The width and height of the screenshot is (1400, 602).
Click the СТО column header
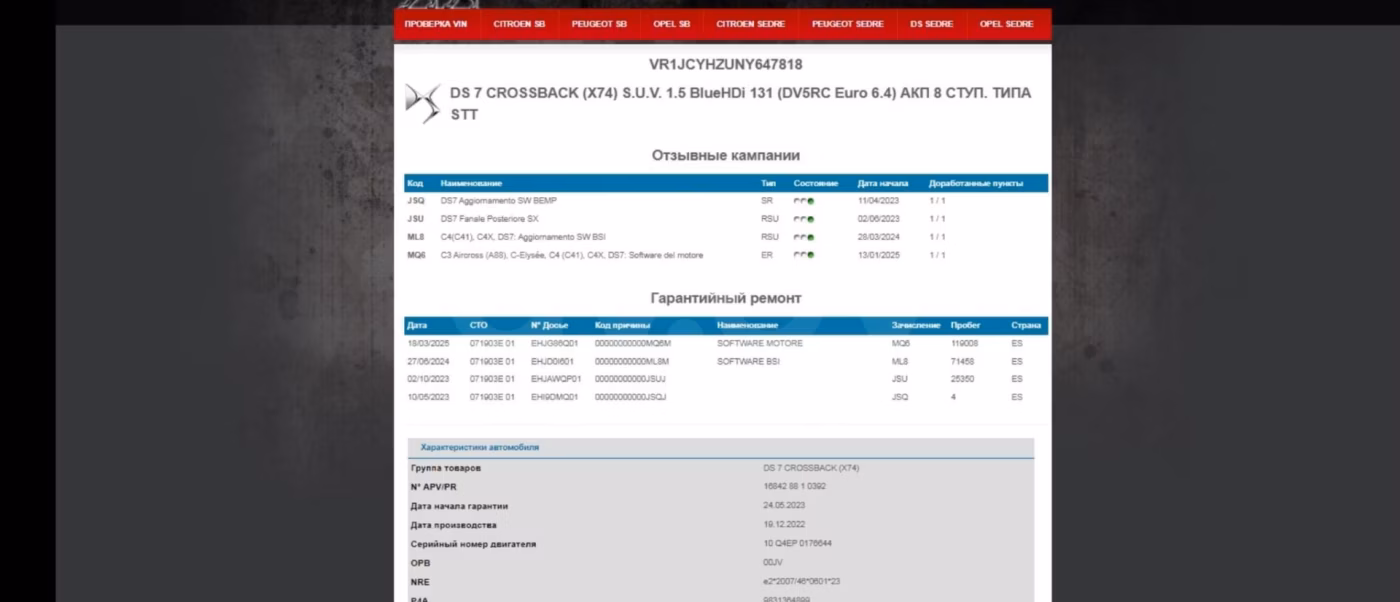[479, 325]
